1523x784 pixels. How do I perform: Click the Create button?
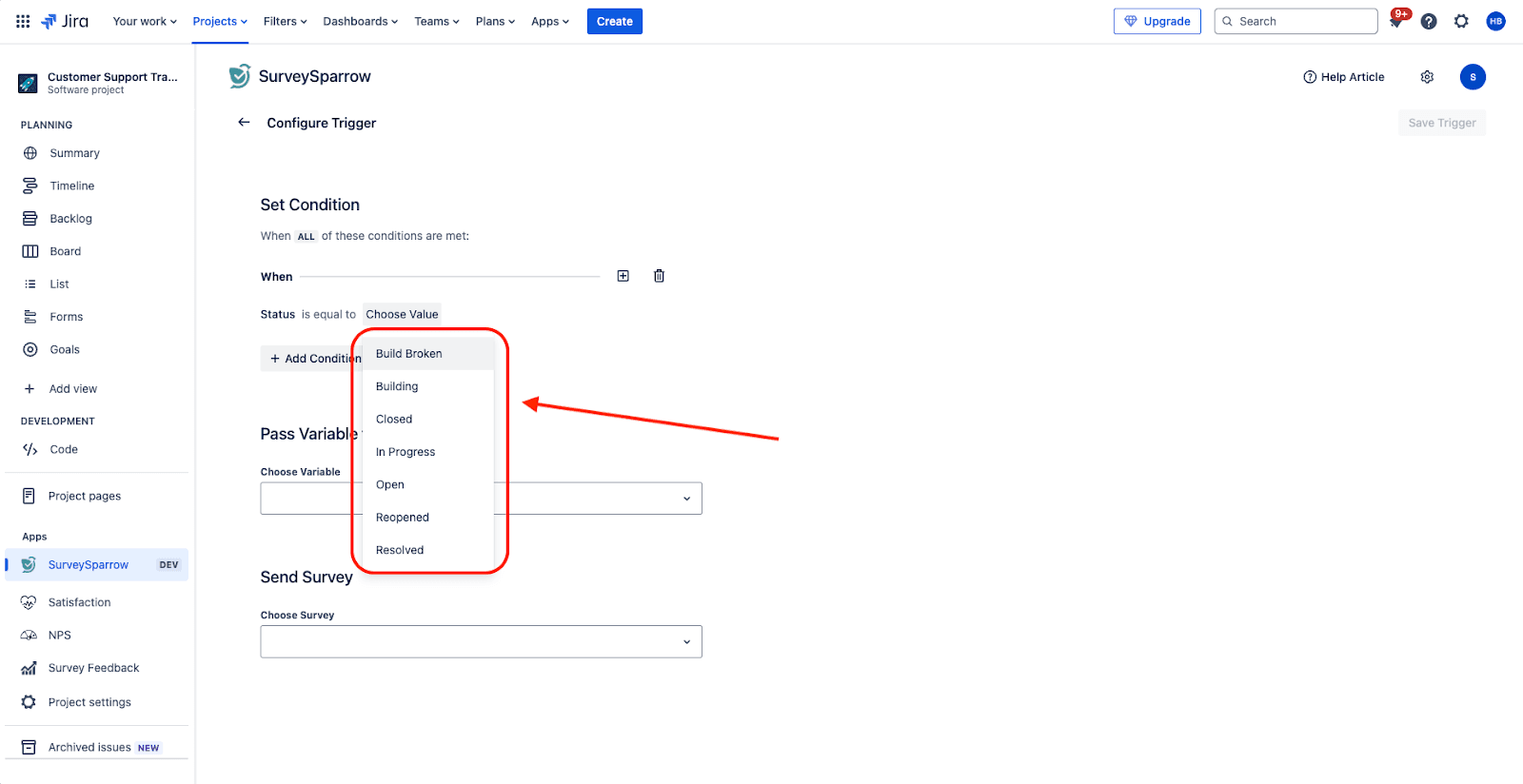614,21
